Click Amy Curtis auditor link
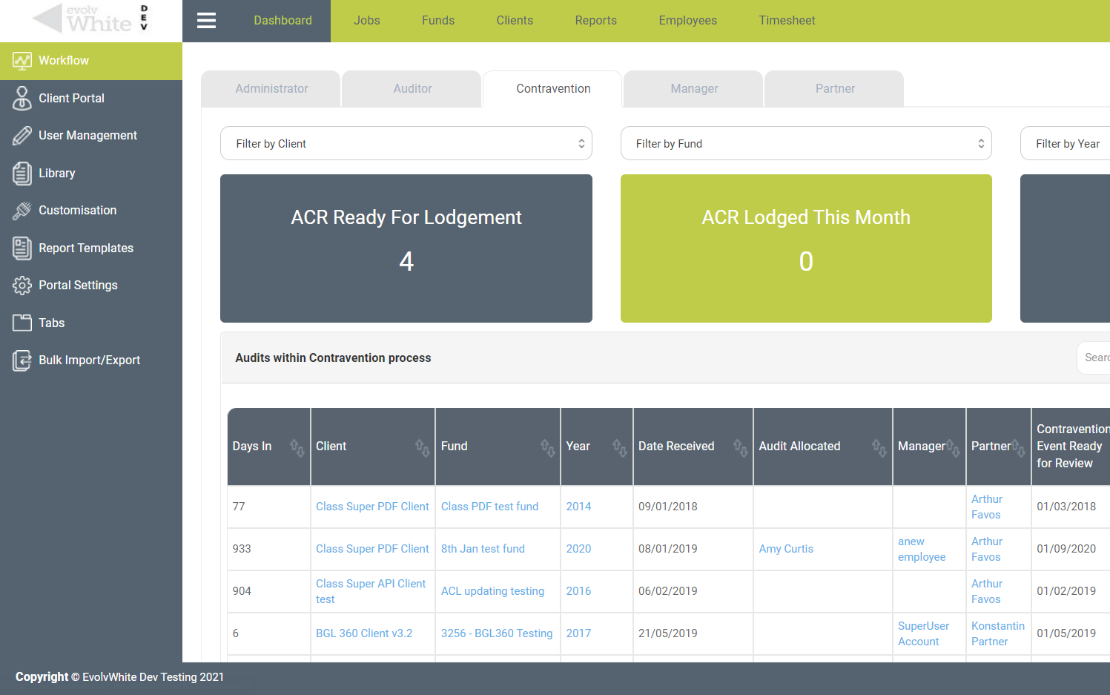Viewport: 1110px width, 695px height. click(x=786, y=549)
